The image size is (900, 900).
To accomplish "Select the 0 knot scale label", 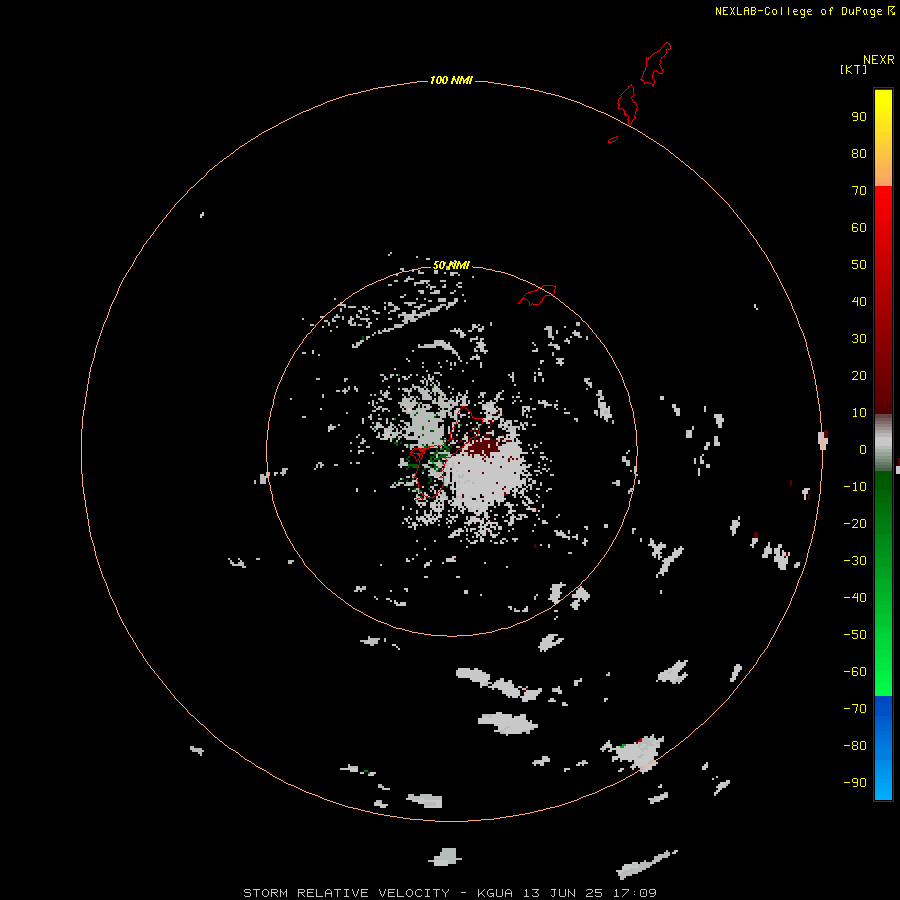I will 863,449.
